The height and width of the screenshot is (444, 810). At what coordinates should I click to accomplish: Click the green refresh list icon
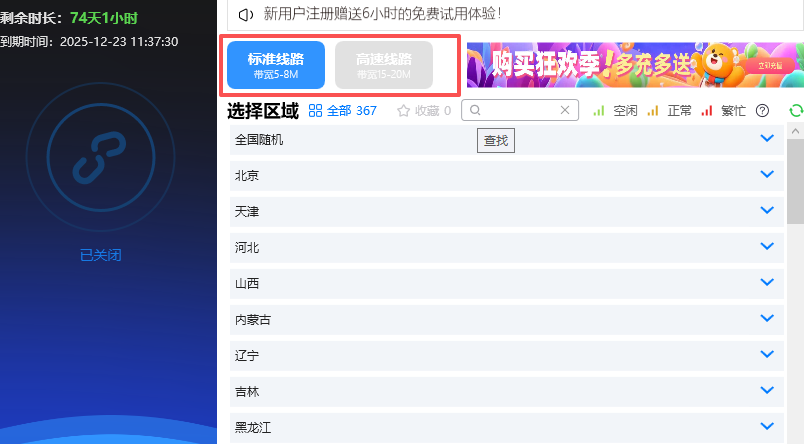pyautogui.click(x=796, y=111)
